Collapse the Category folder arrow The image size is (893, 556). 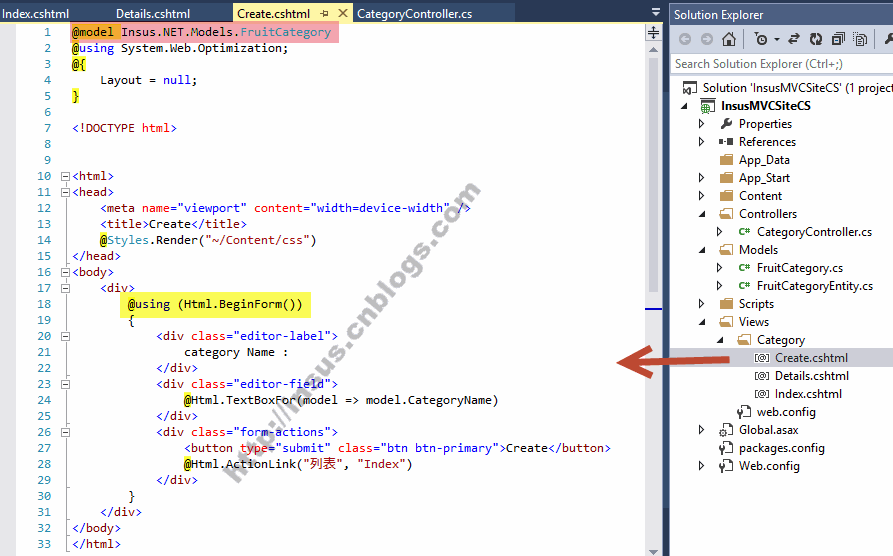coord(720,340)
